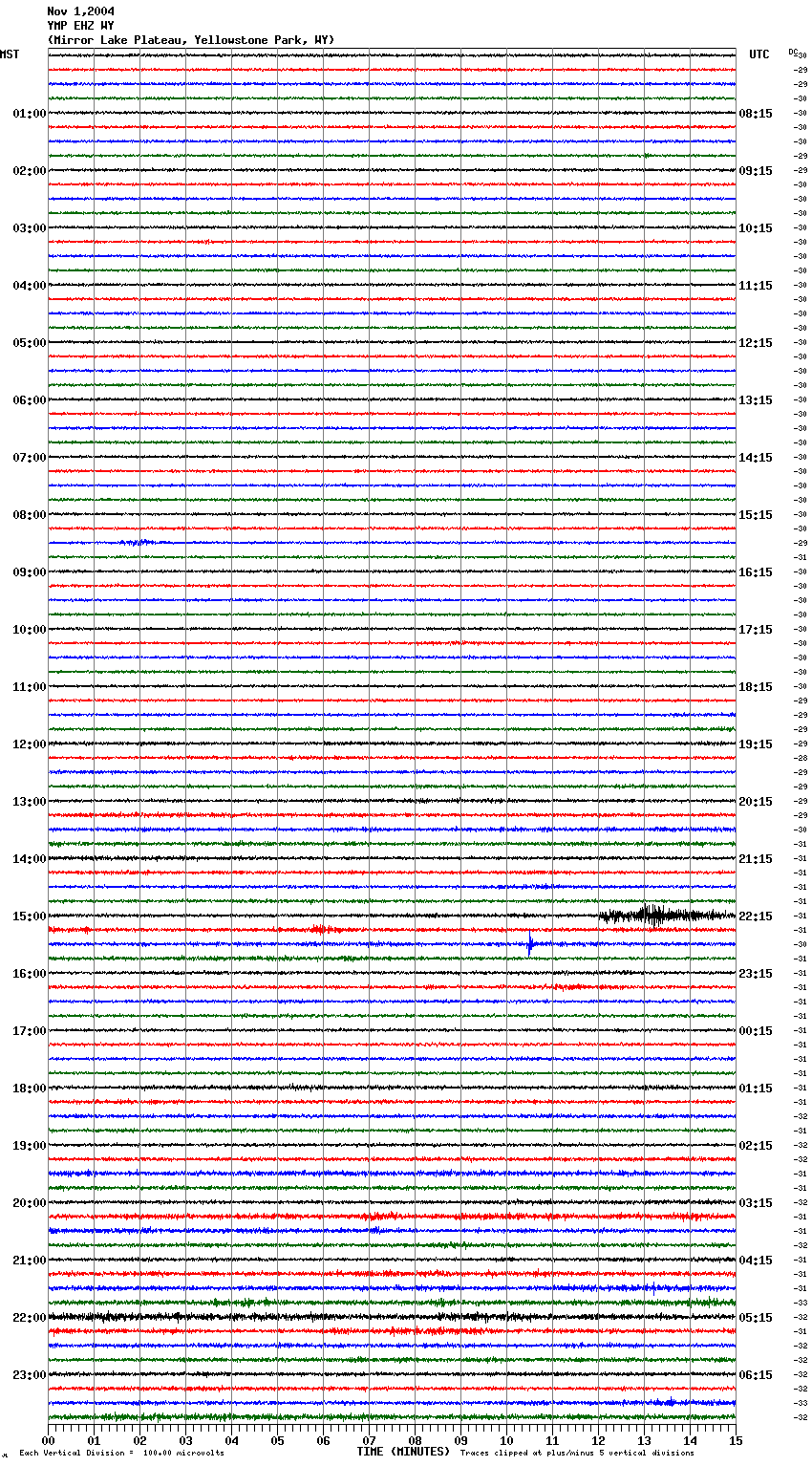
Task: Click 'TIME (MINUTES)' axis title
Action: (x=403, y=1452)
